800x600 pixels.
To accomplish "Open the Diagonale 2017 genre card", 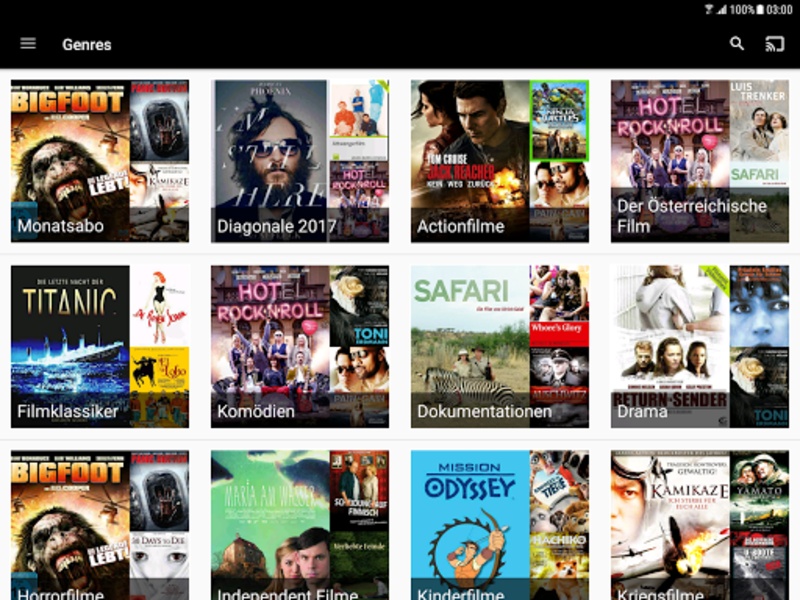I will point(300,161).
